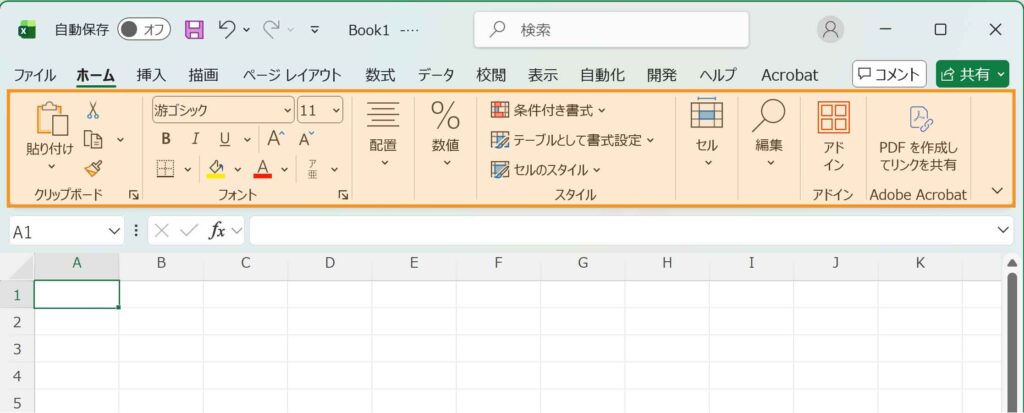
Task: Click the Name Box showing A1
Action: coord(57,231)
